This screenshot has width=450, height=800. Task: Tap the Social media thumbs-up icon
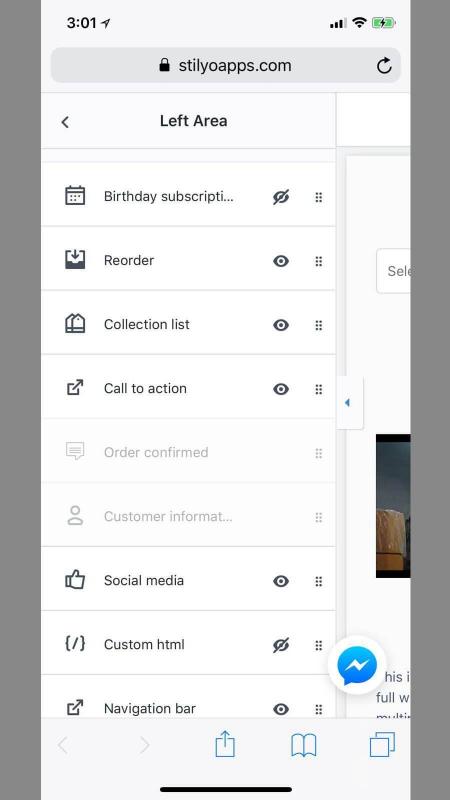(x=75, y=580)
